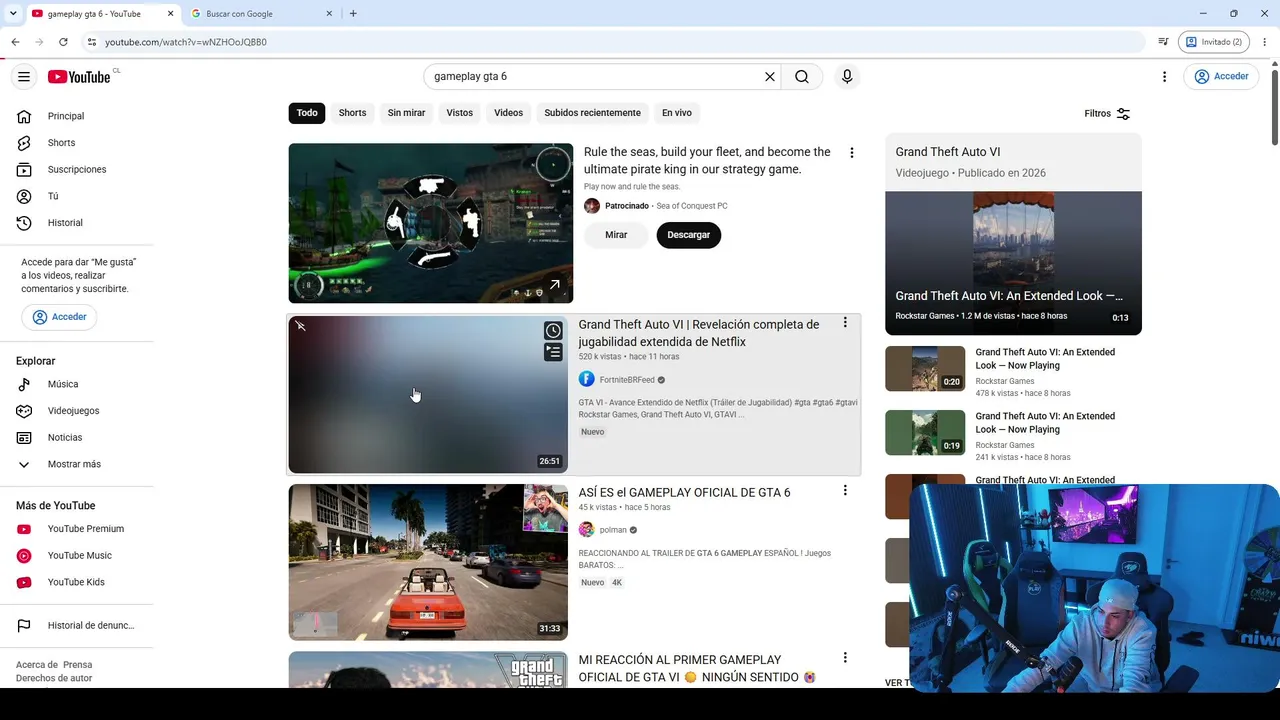Select the Subidos recientemente chip
This screenshot has height=720, width=1280.
pyautogui.click(x=592, y=113)
